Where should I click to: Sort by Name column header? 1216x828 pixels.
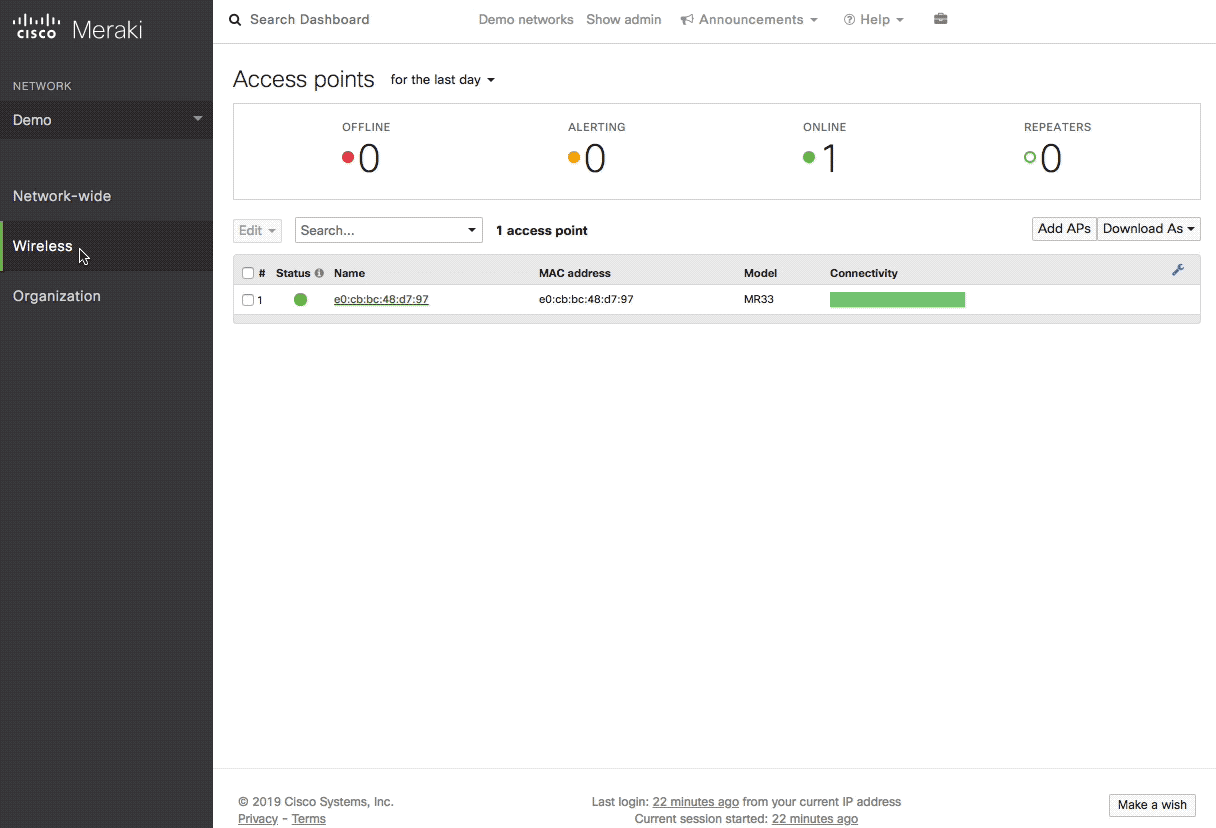point(350,273)
